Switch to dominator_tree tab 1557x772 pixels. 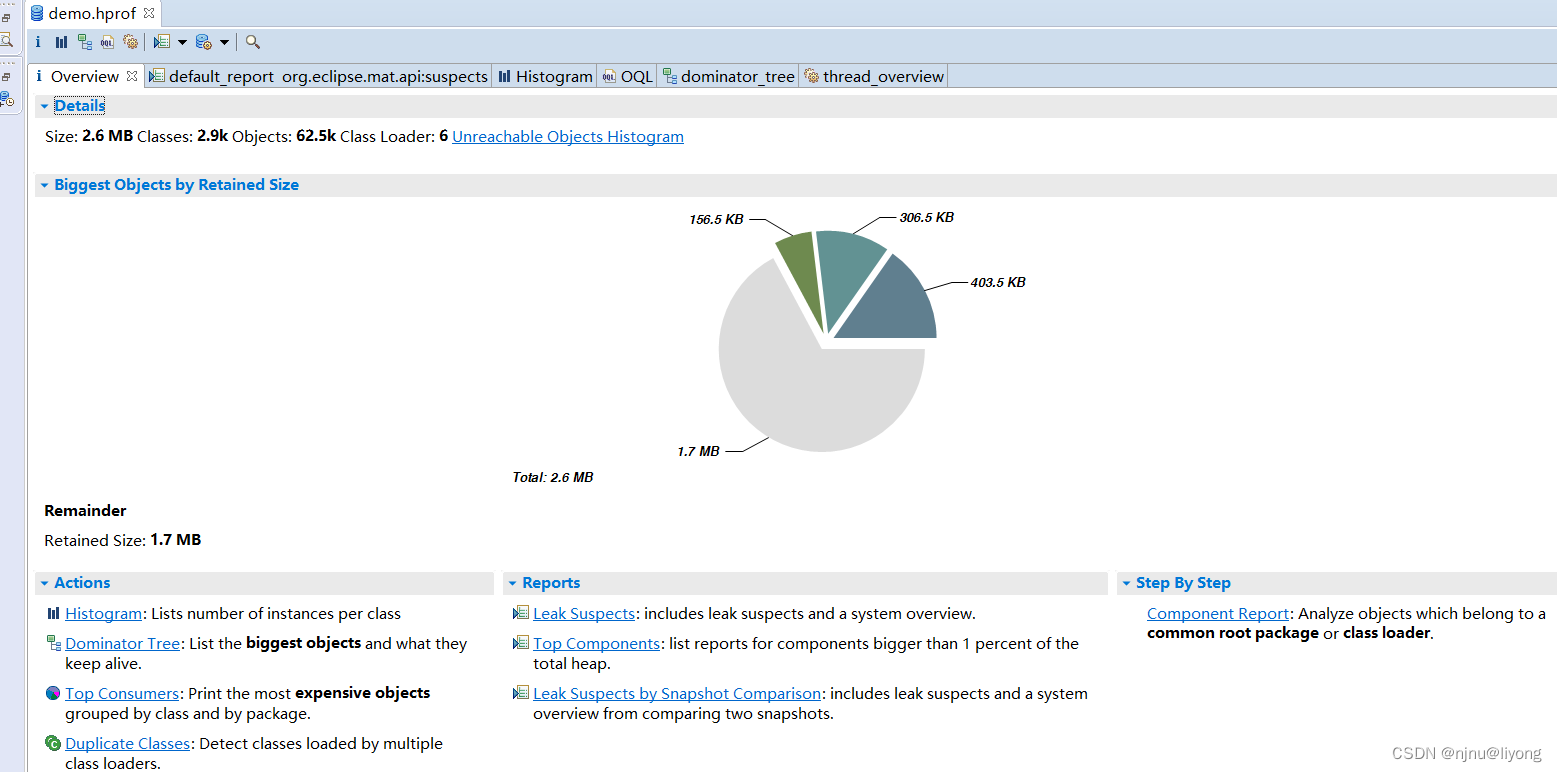point(728,76)
